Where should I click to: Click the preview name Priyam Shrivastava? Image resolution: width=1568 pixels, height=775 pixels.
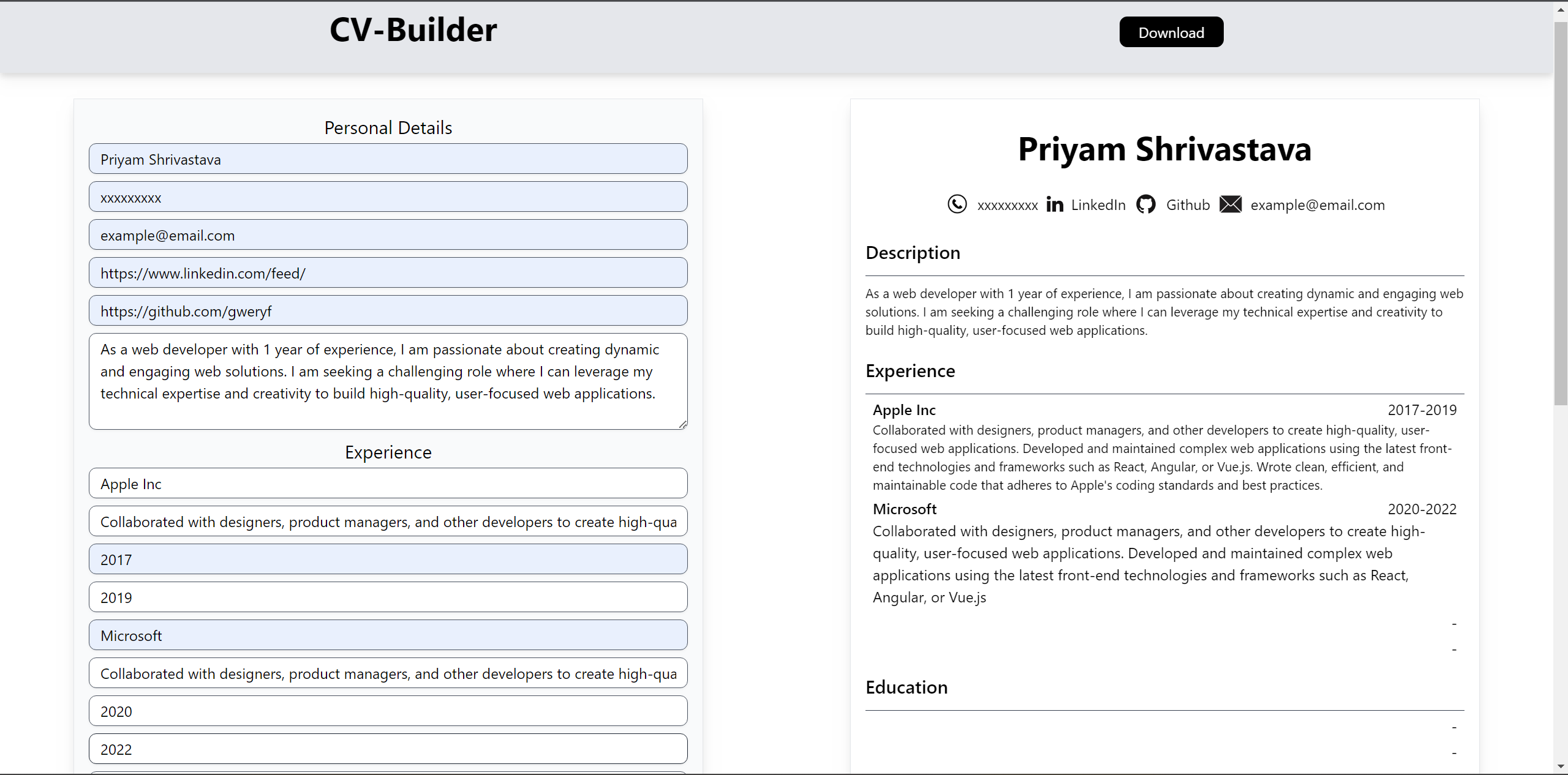[1164, 149]
